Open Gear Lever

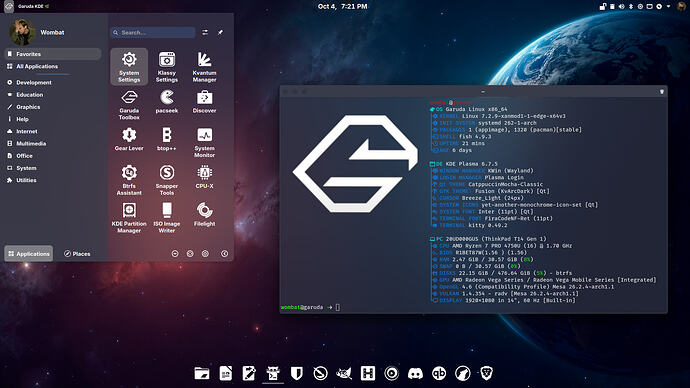pyautogui.click(x=129, y=139)
